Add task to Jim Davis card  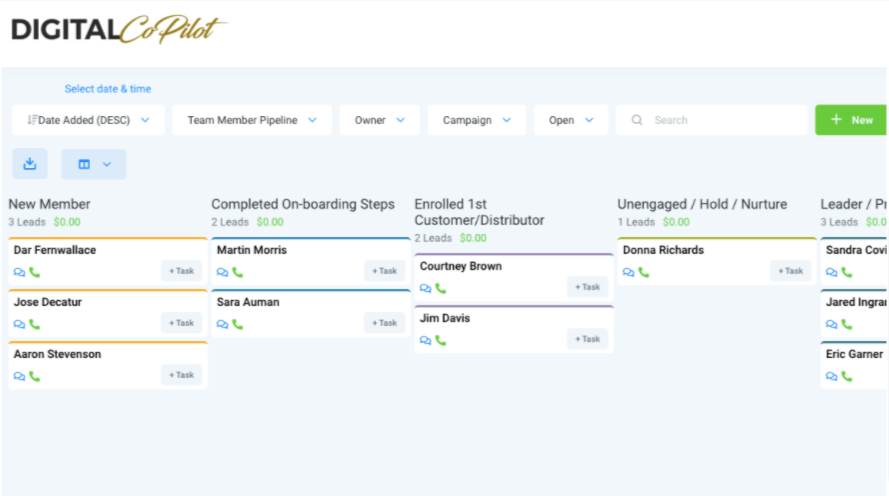[587, 339]
